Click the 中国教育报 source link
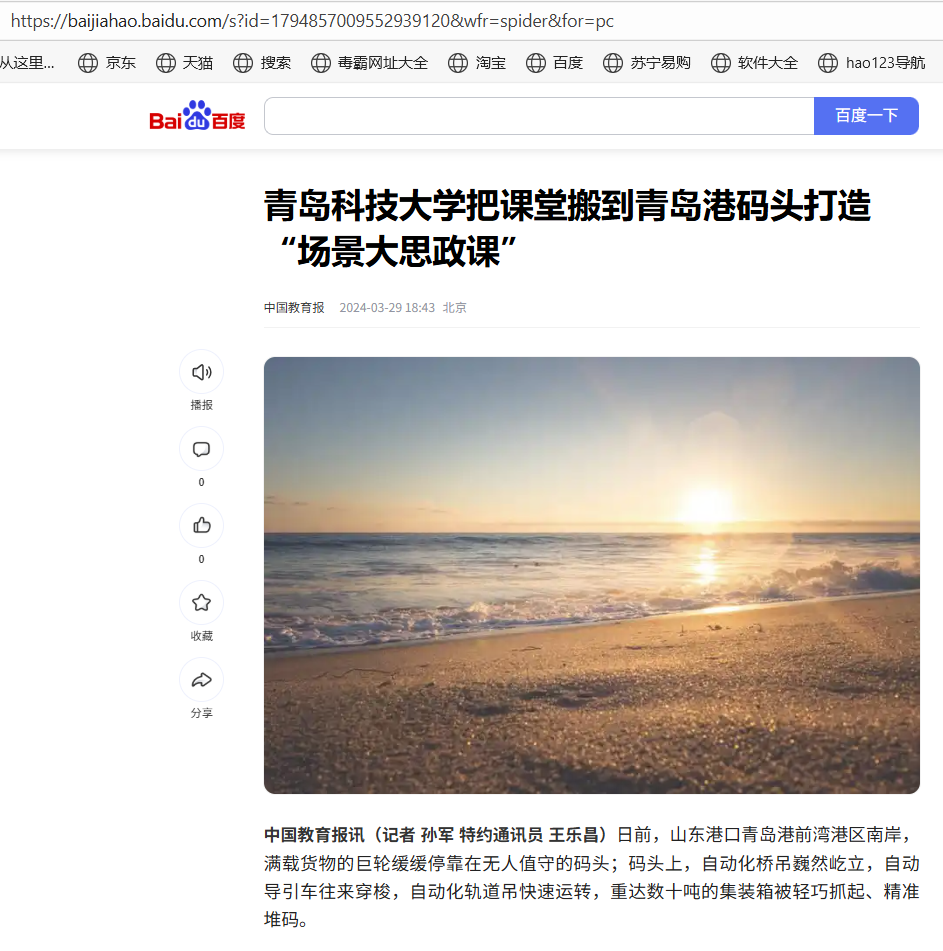The width and height of the screenshot is (943, 951). 294,307
